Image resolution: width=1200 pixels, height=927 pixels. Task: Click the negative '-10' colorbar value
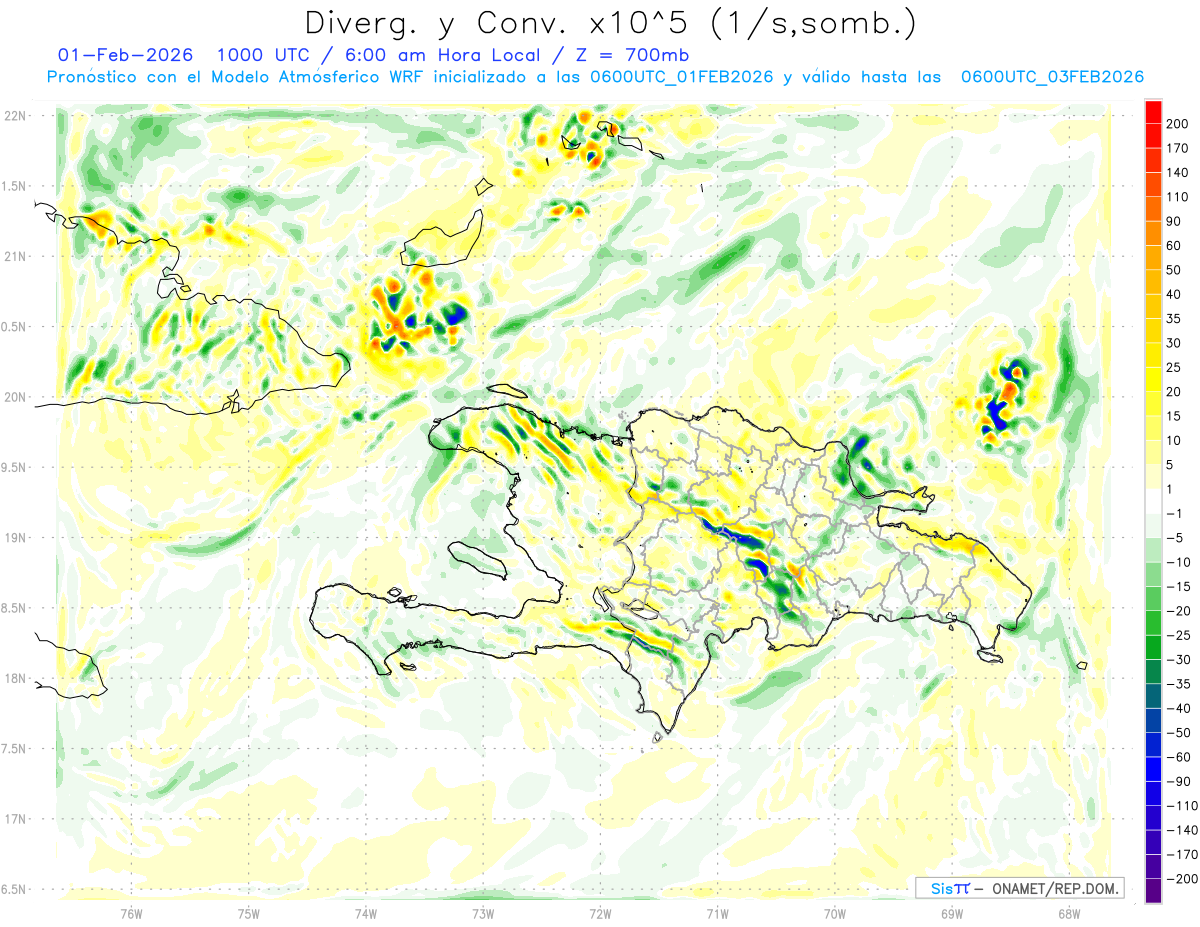pyautogui.click(x=1179, y=563)
